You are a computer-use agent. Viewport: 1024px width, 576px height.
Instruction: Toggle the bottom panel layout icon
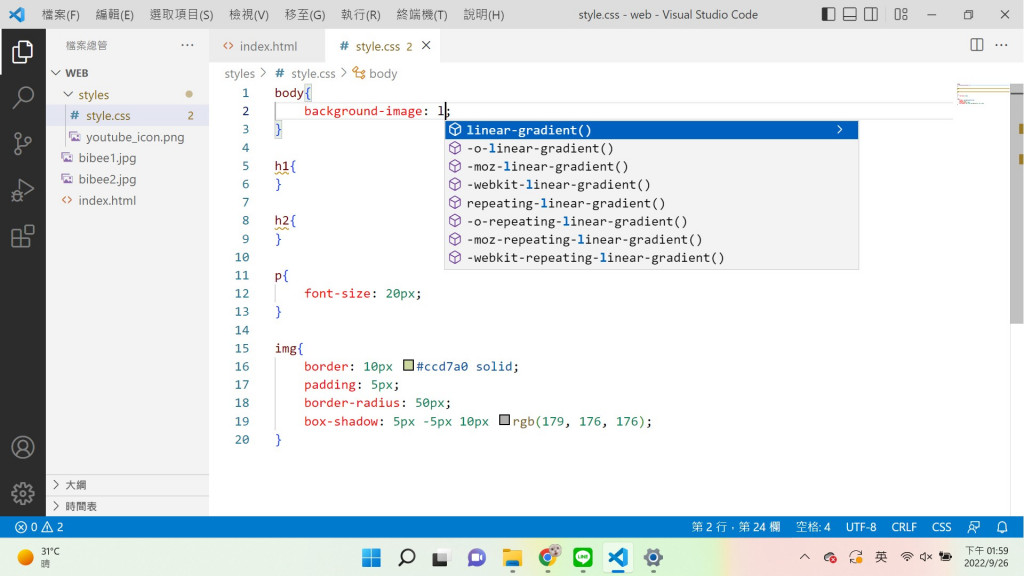click(x=850, y=14)
